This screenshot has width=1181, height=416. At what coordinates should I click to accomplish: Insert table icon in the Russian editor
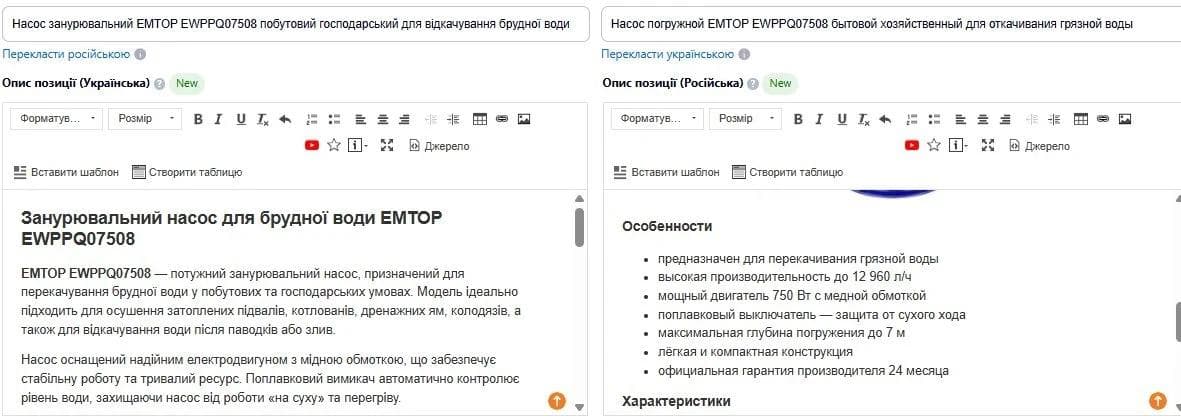click(1080, 119)
